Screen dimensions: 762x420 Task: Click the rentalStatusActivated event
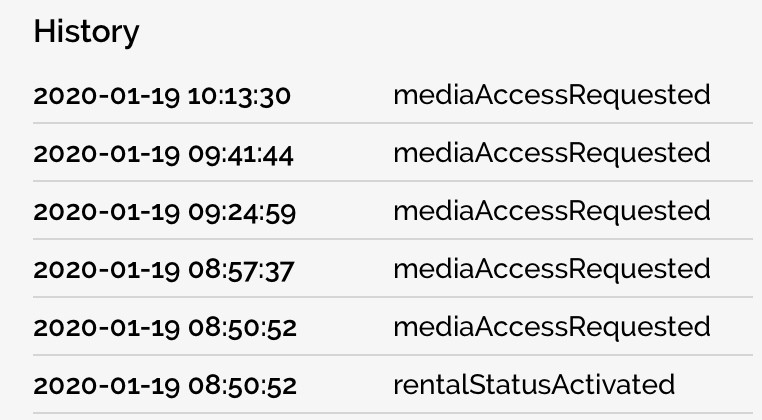[534, 385]
